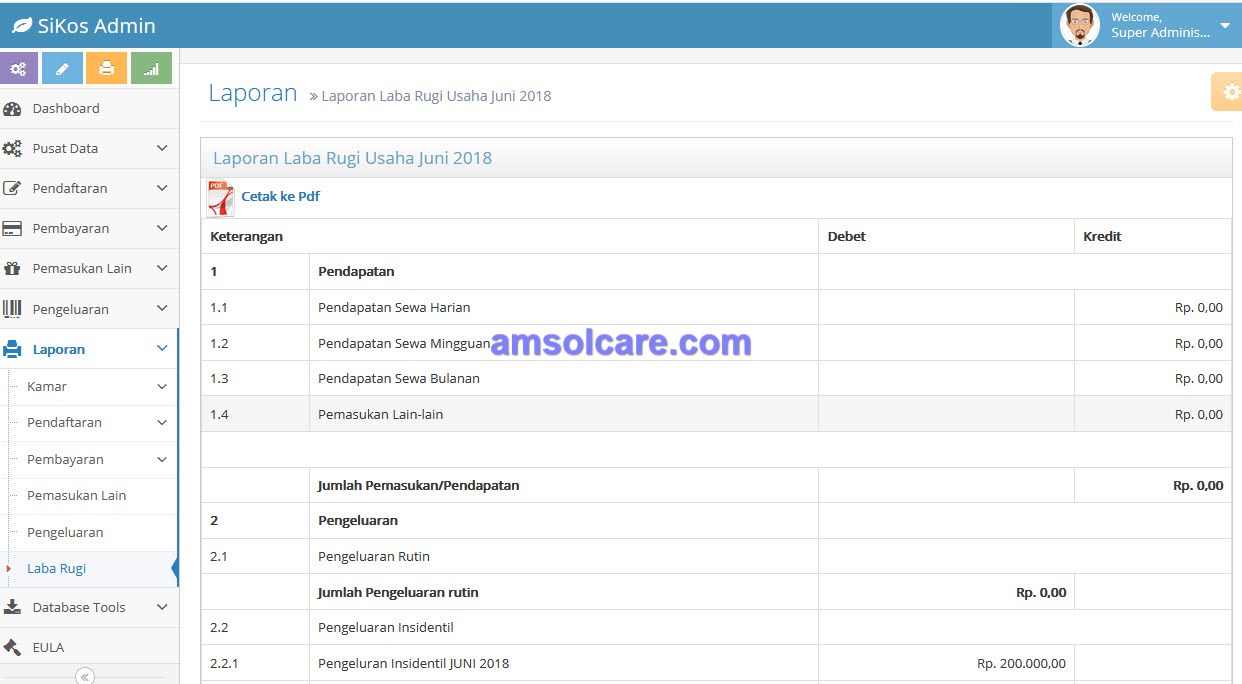Click the Laporan printer icon
This screenshot has height=684, width=1242.
click(12, 350)
